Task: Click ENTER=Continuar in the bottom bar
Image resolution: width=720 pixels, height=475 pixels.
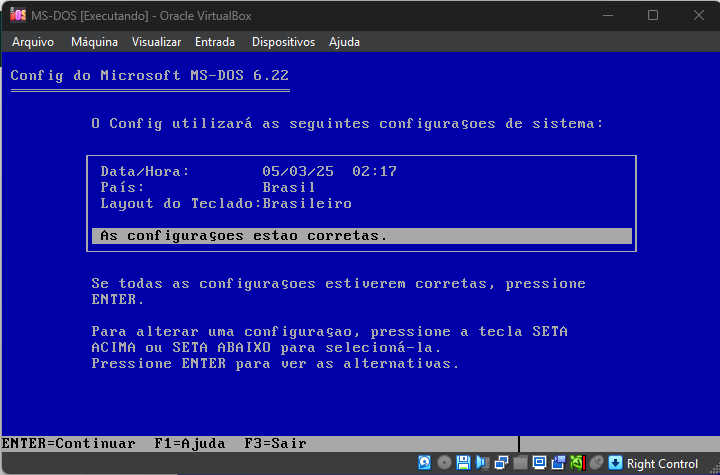Action: click(x=69, y=444)
